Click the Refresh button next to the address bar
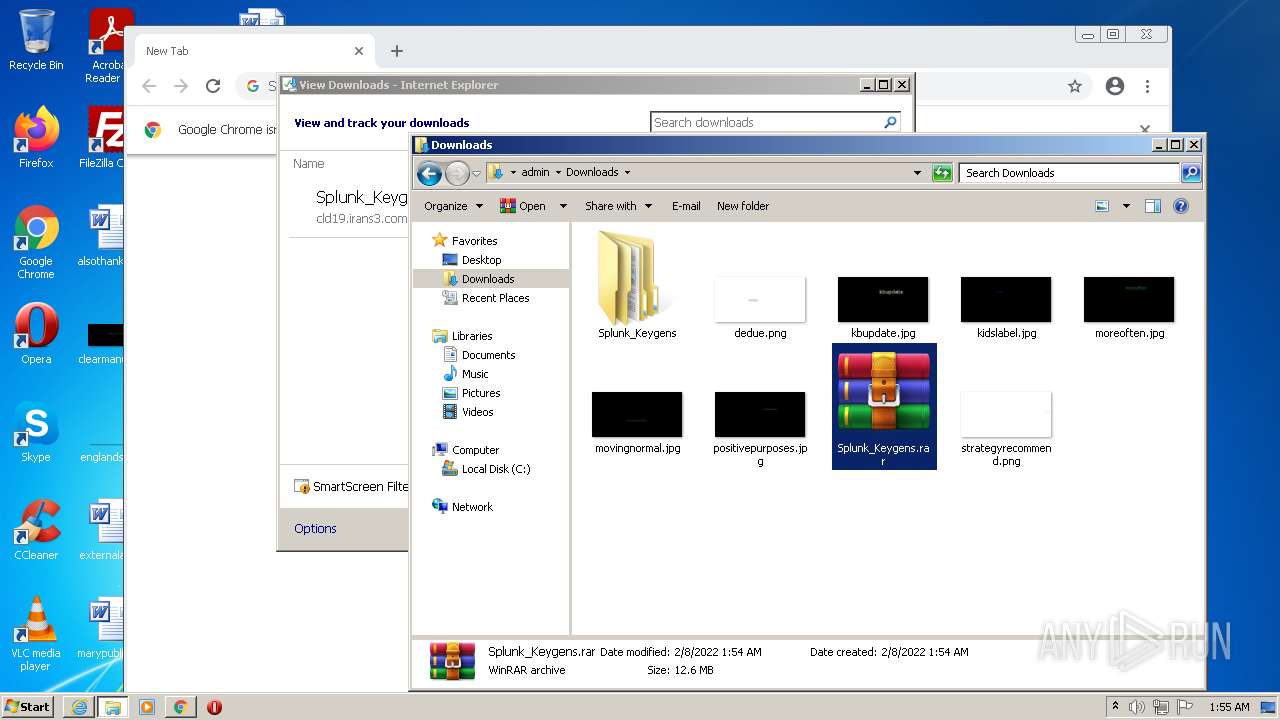This screenshot has height=720, width=1280. tap(942, 173)
